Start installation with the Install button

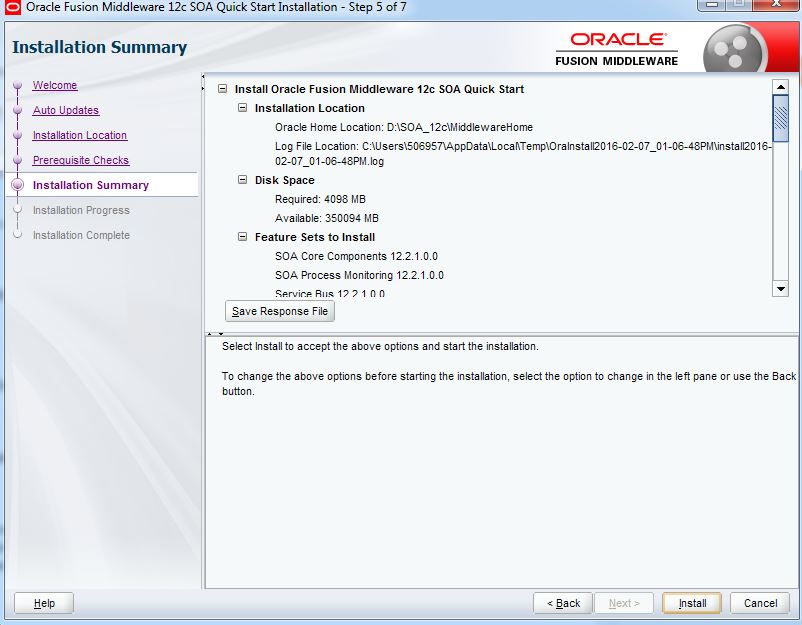(x=691, y=603)
